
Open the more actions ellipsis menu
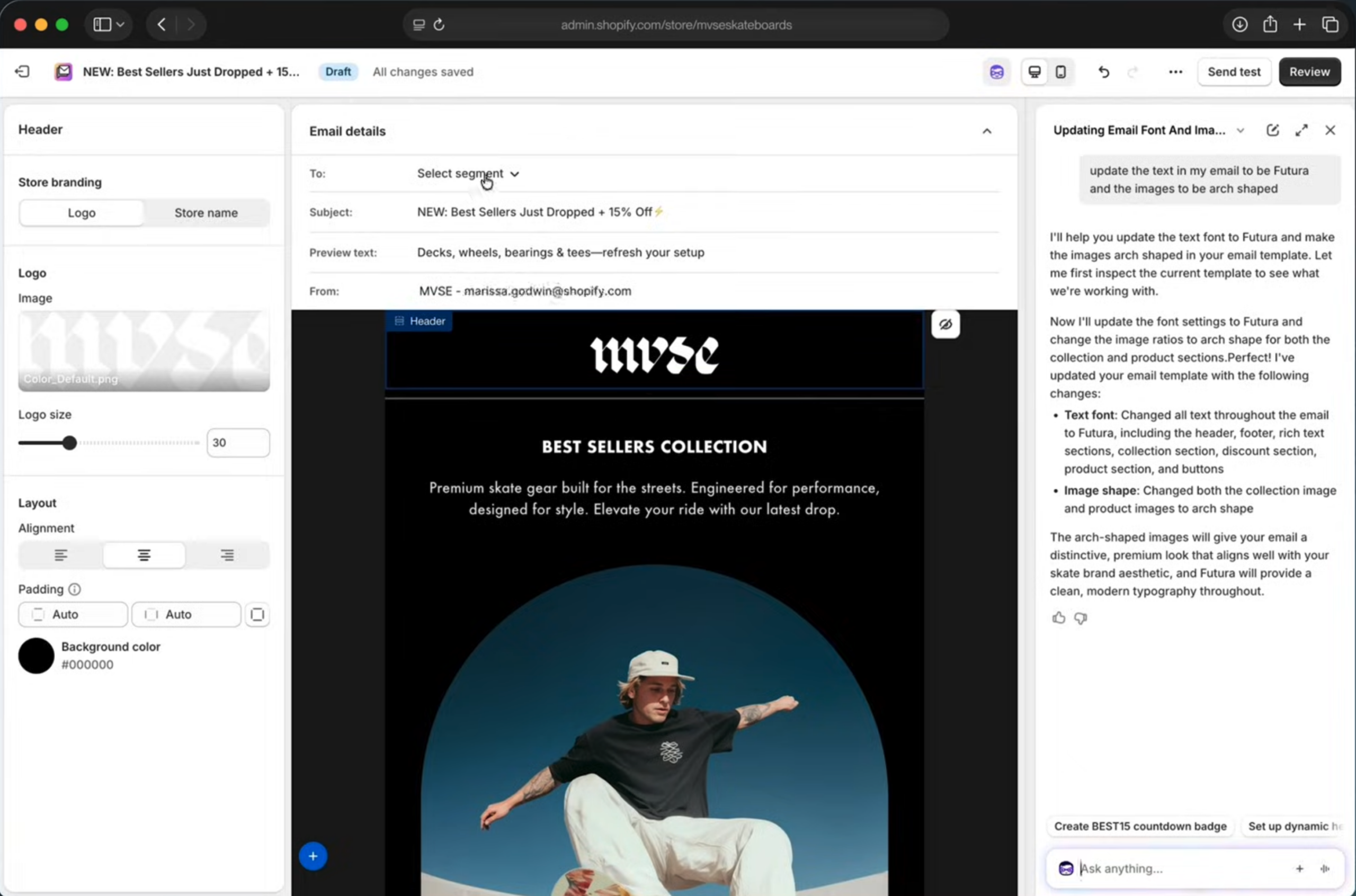click(1175, 72)
